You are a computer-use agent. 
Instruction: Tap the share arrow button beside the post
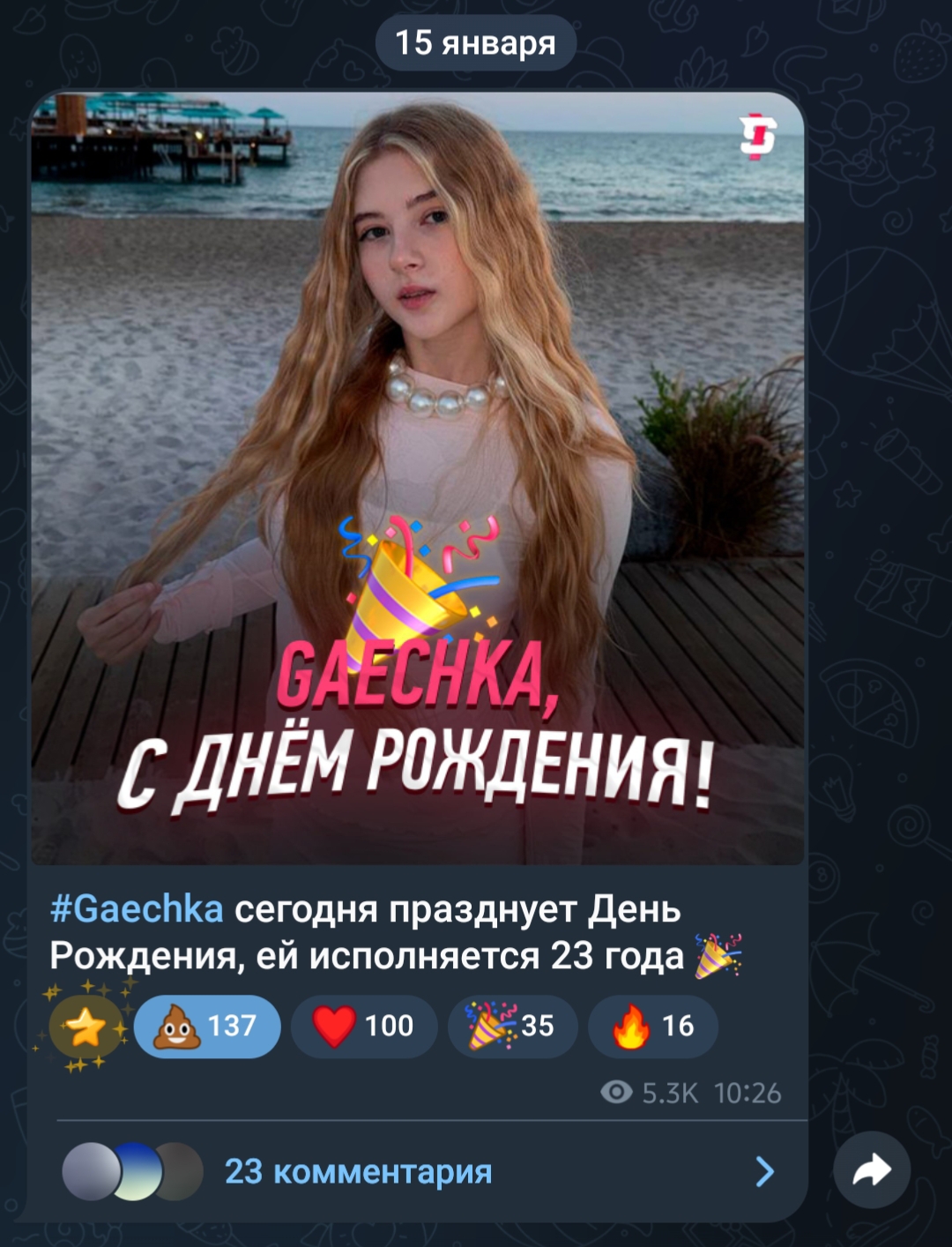[x=871, y=1170]
